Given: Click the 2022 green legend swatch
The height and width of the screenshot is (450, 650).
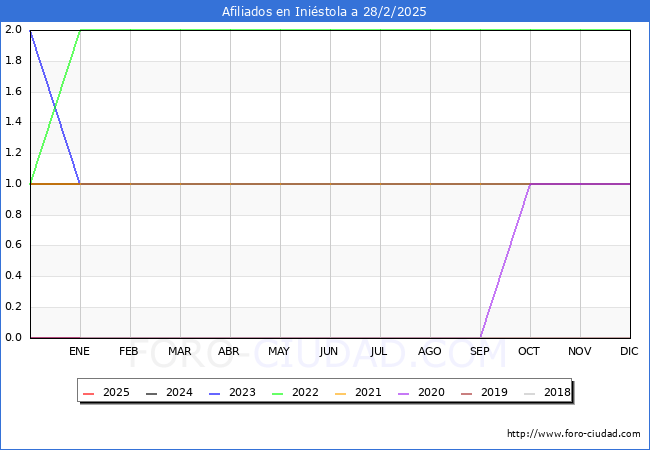Looking at the screenshot, I should point(278,393).
